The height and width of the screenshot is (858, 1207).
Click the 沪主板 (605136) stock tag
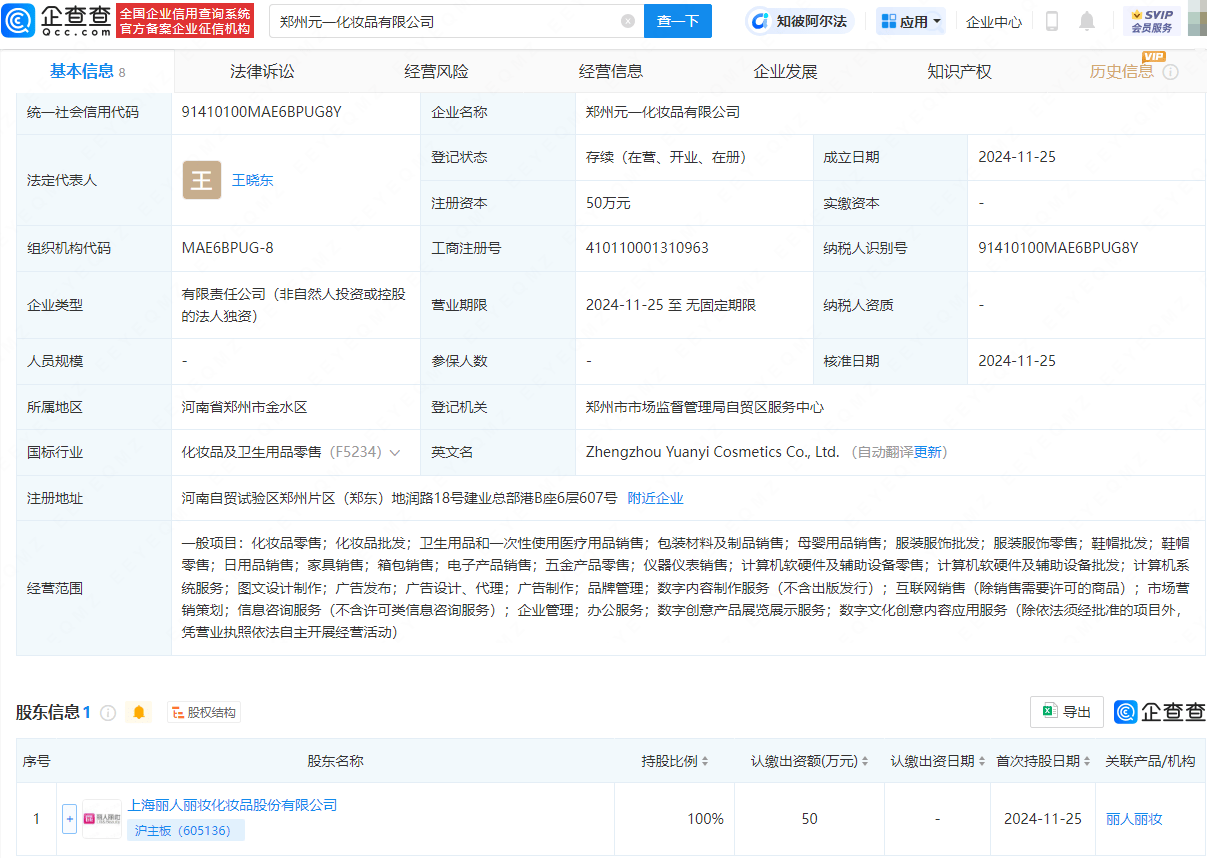point(186,830)
